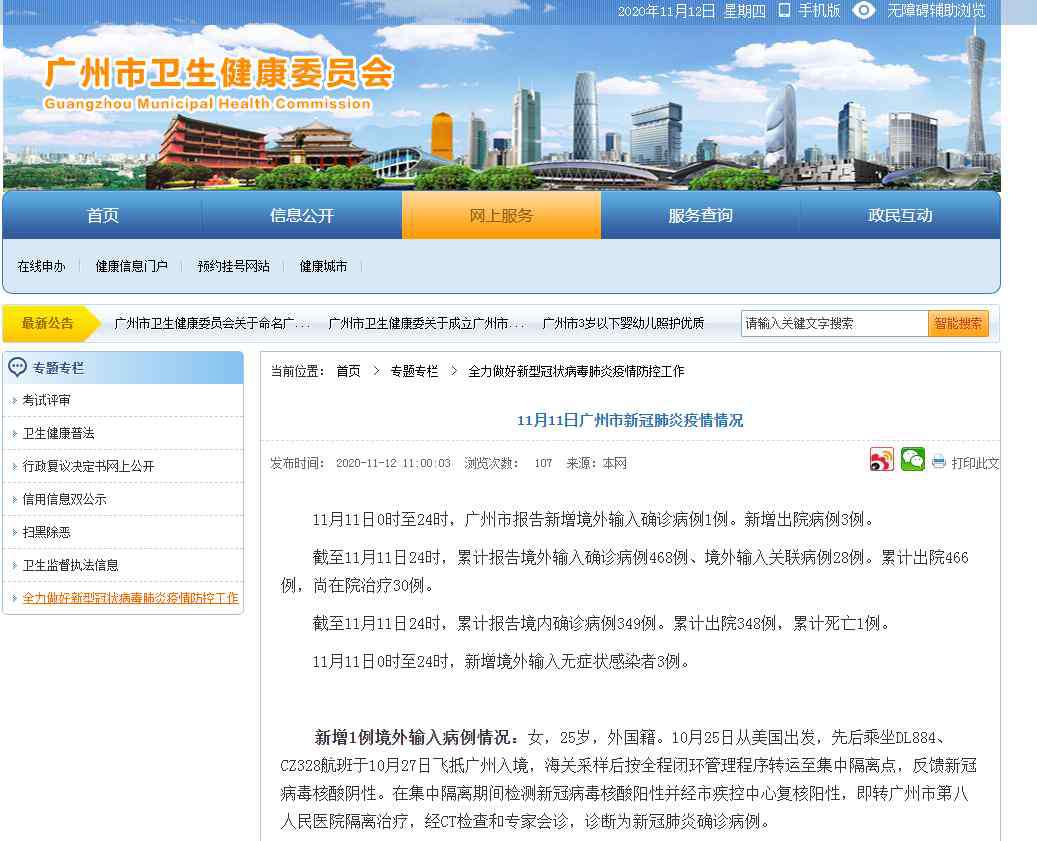Open 在线申办 sub-menu link
This screenshot has width=1037, height=841.
click(x=41, y=266)
